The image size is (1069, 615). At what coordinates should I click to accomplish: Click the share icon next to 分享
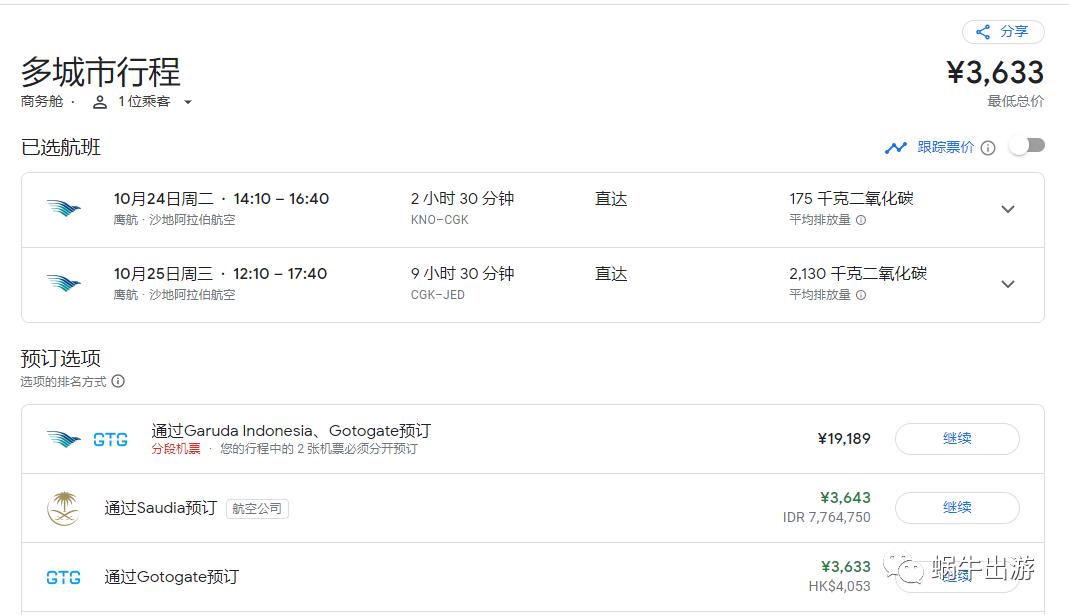click(x=981, y=32)
